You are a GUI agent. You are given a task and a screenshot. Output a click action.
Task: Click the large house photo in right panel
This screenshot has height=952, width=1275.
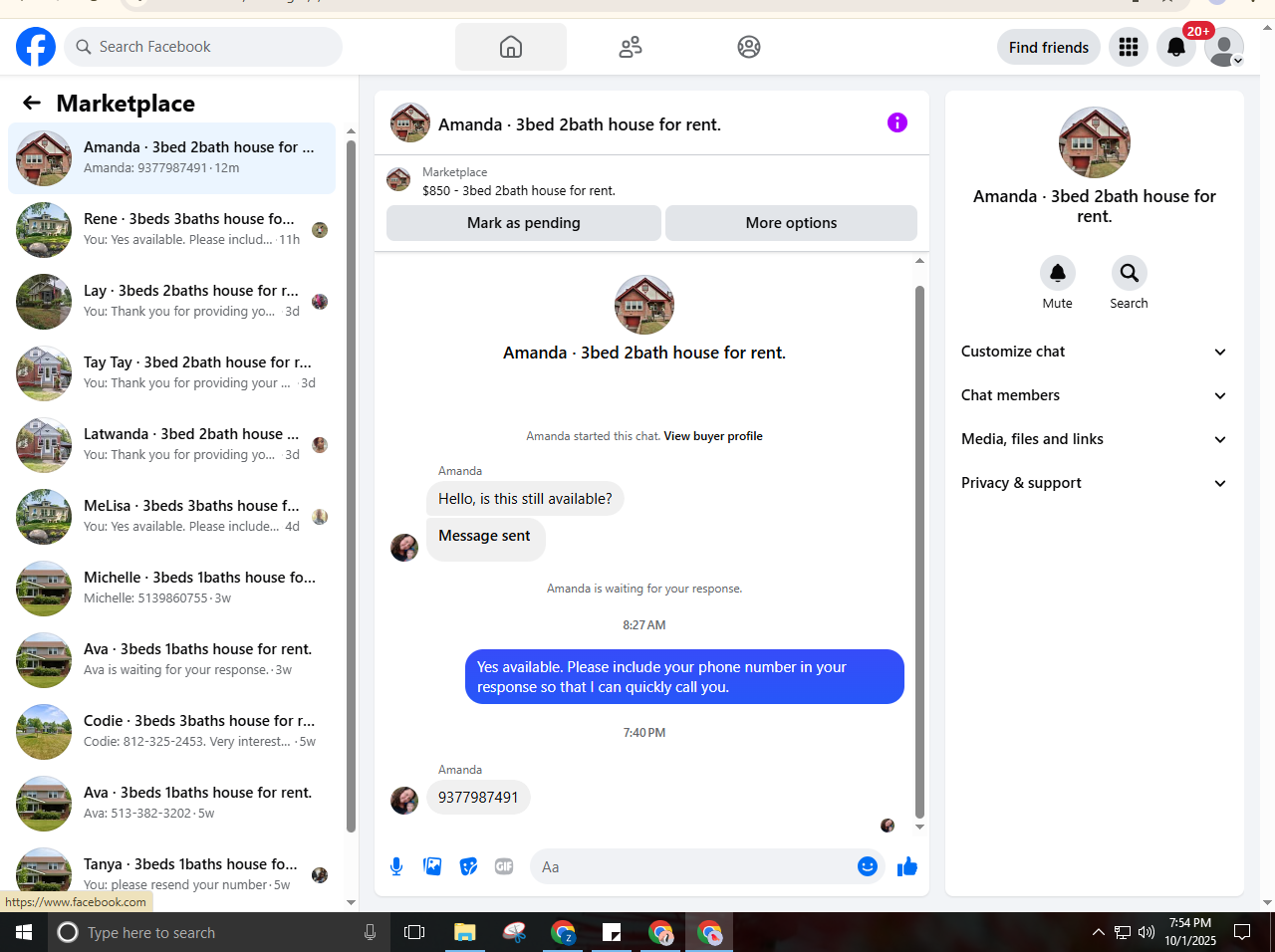1095,142
